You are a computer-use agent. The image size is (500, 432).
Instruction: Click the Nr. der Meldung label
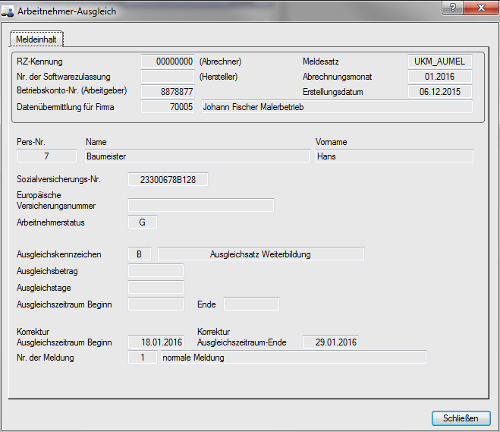[x=45, y=358]
